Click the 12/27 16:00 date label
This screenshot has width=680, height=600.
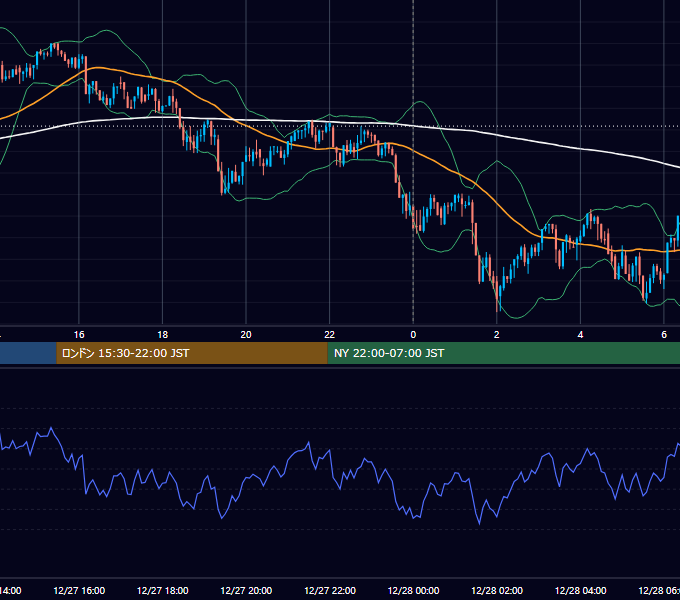(79, 591)
